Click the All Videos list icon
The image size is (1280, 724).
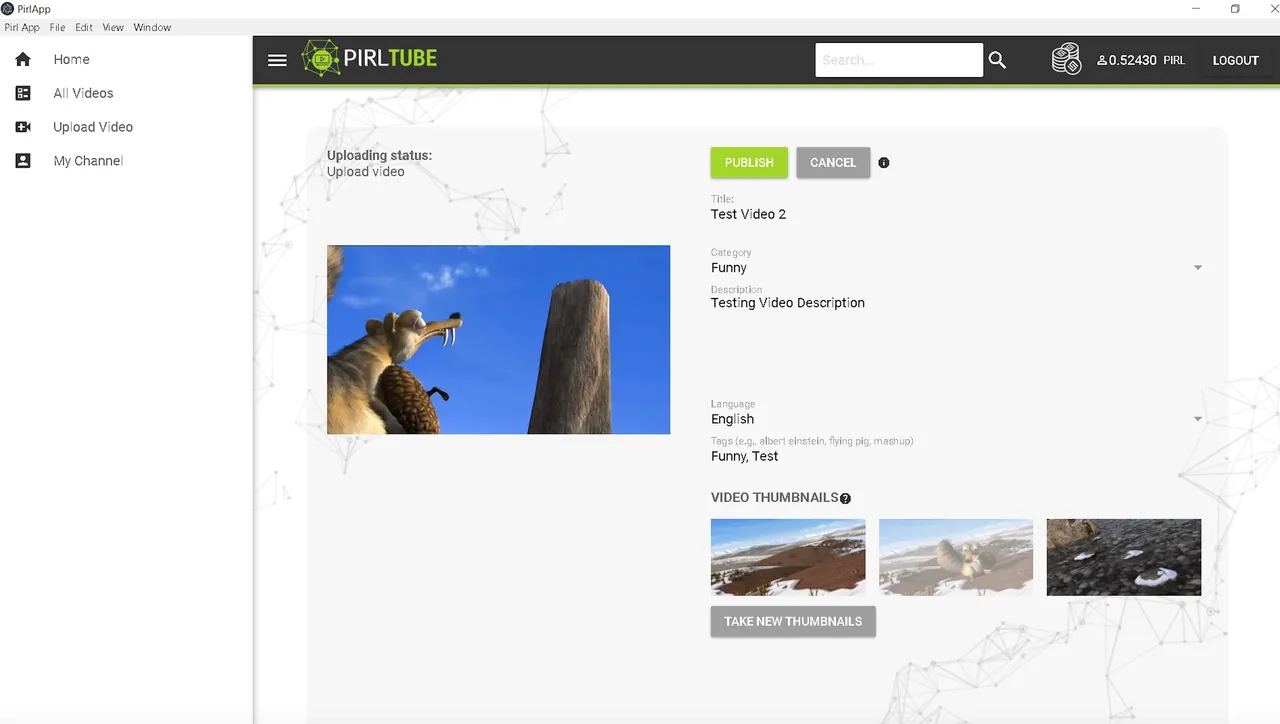pyautogui.click(x=23, y=93)
